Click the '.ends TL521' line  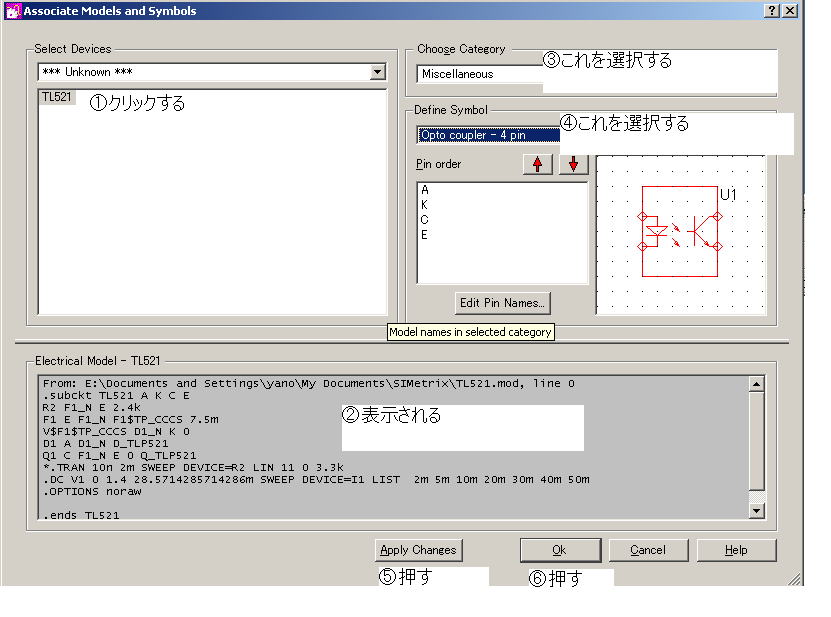(81, 515)
